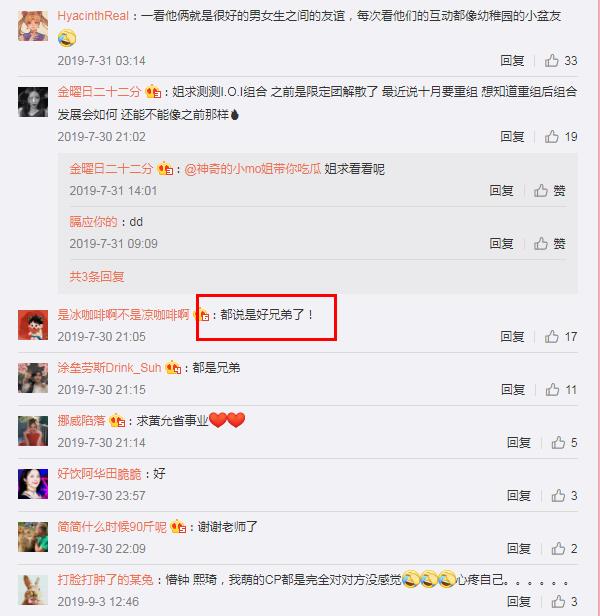Click the avatar of 金曜日二十二分
Image resolution: width=600 pixels, height=616 pixels.
(x=33, y=102)
